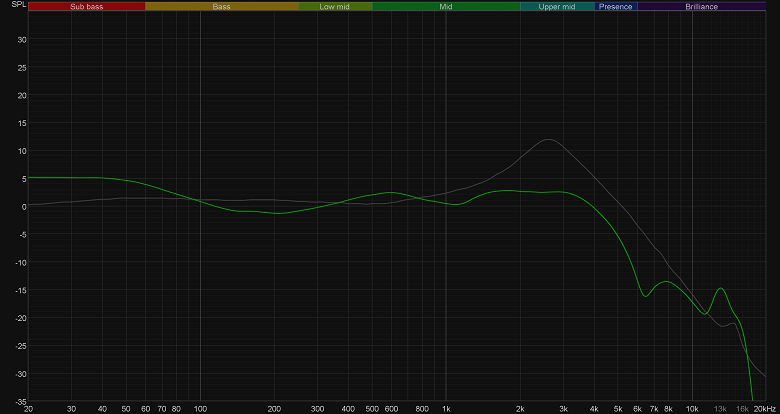The image size is (780, 414).
Task: Click the 7k frequency tick label
Action: click(654, 409)
